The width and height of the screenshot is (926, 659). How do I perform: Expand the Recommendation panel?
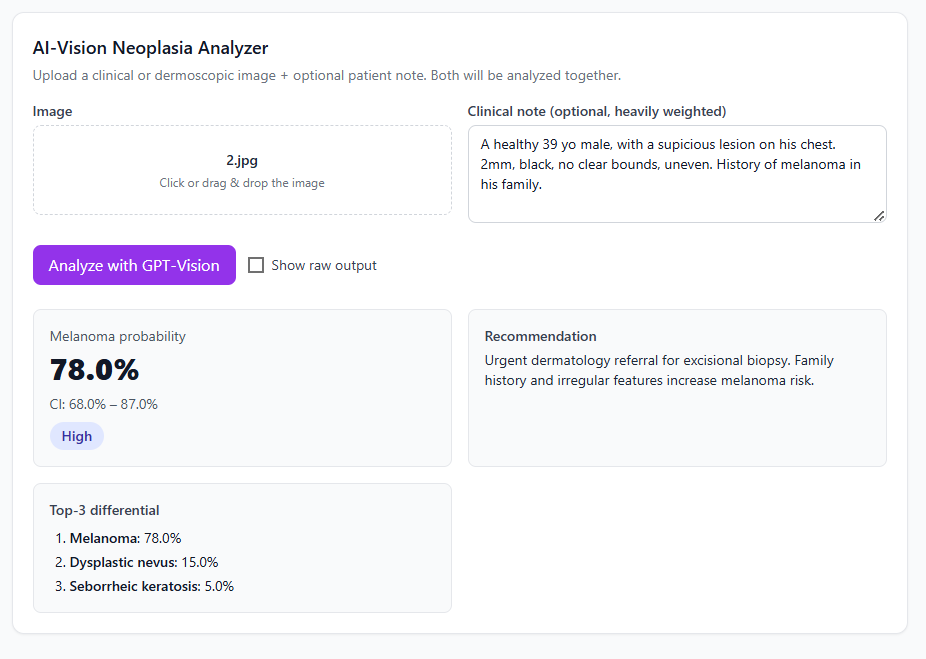pos(676,388)
